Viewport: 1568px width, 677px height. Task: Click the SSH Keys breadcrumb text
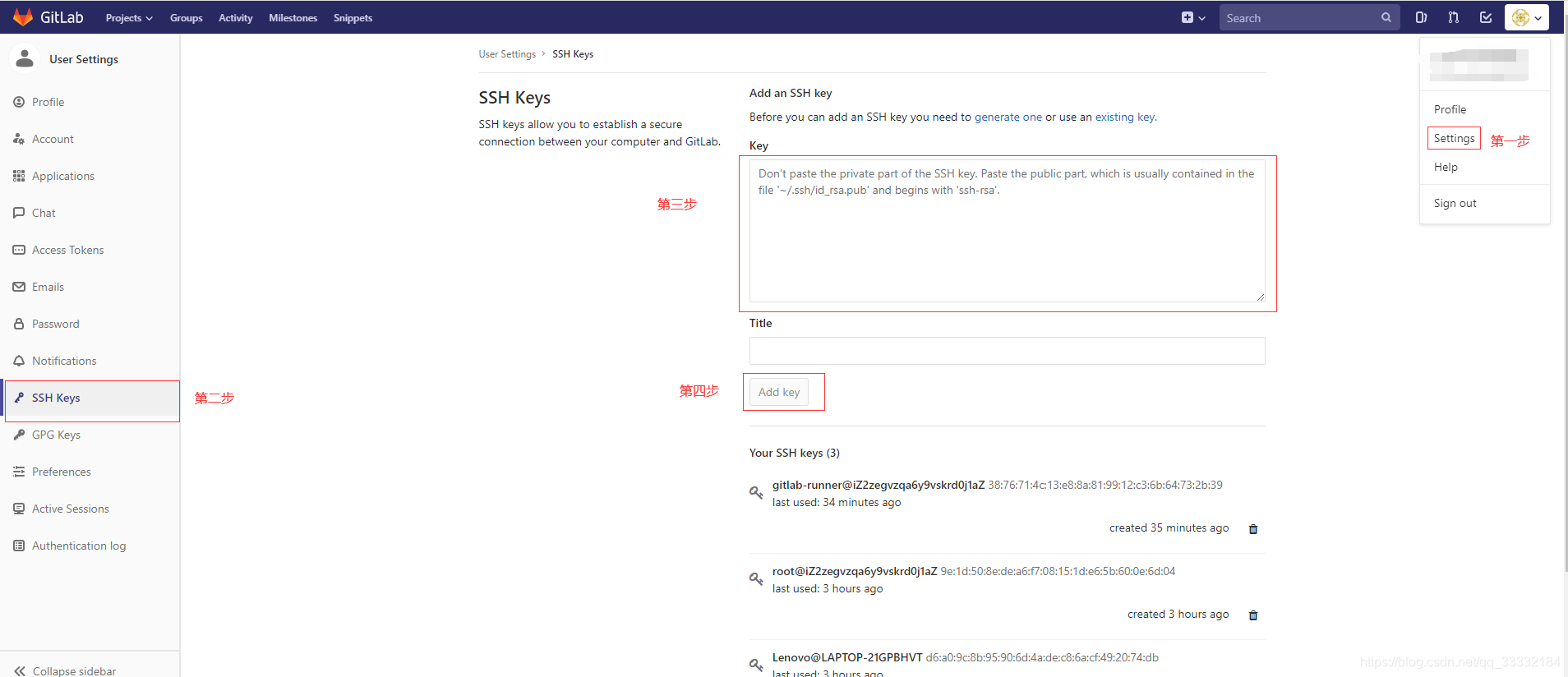[x=573, y=54]
